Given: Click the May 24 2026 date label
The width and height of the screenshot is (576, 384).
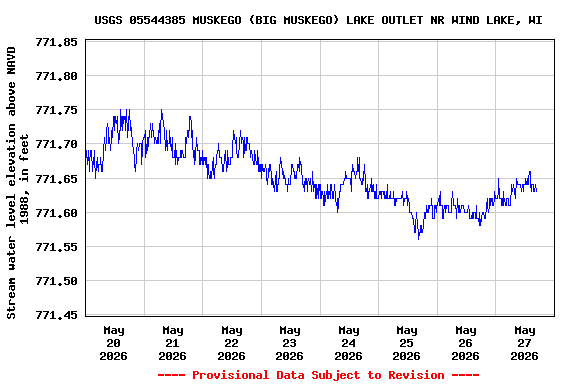Looking at the screenshot, I should [348, 343].
